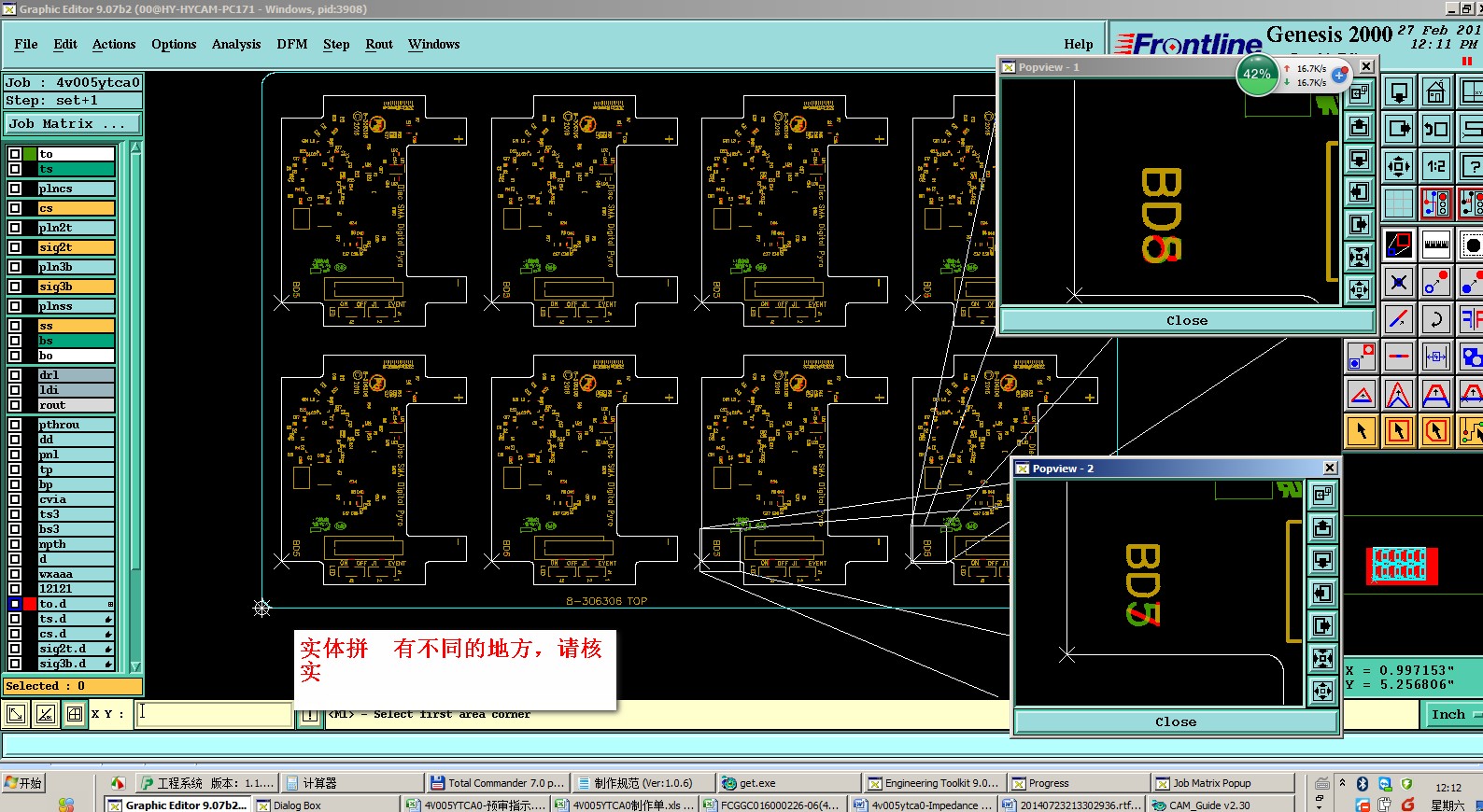Viewport: 1483px width, 812px height.
Task: Open the Actions menu
Action: point(114,44)
